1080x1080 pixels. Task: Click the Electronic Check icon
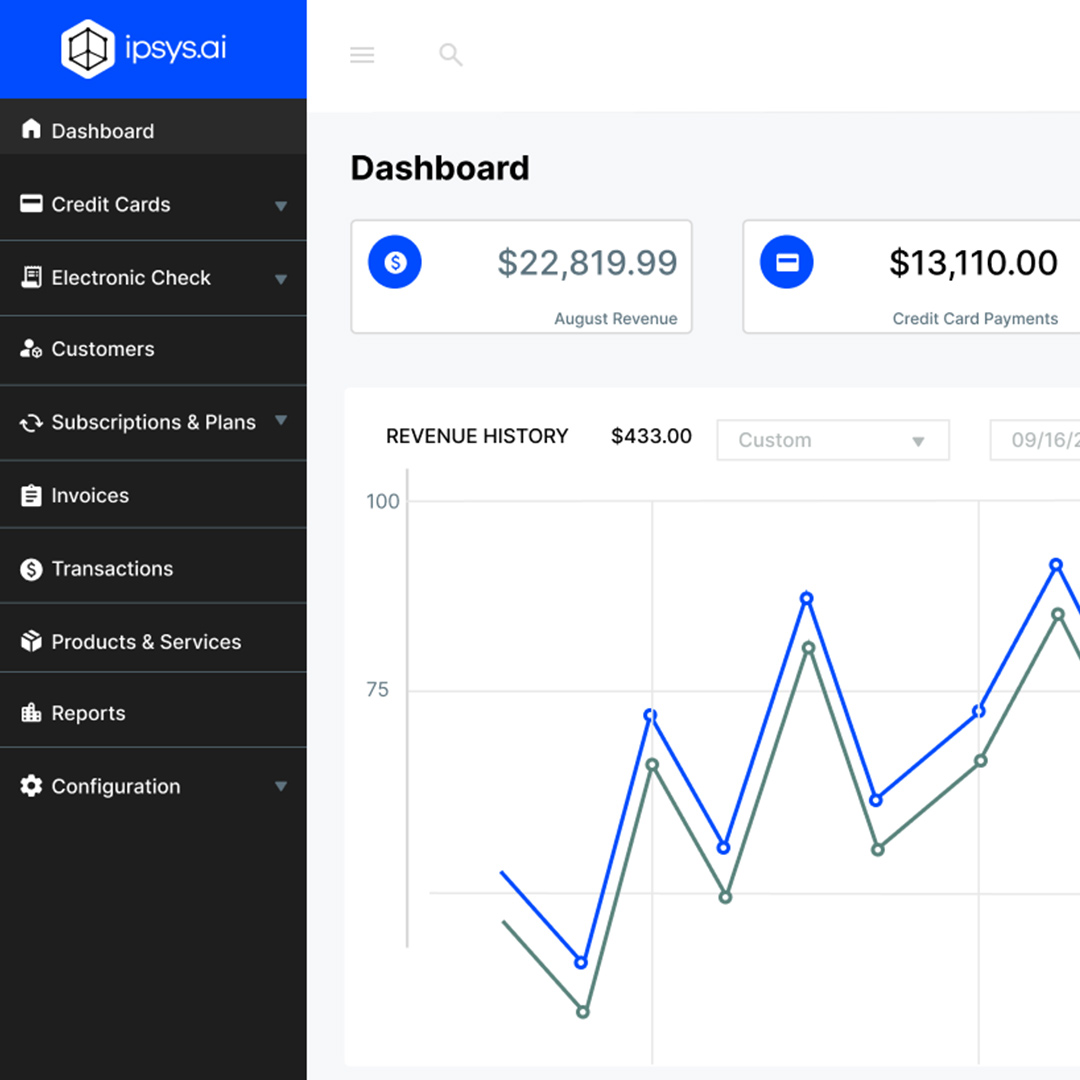coord(31,277)
